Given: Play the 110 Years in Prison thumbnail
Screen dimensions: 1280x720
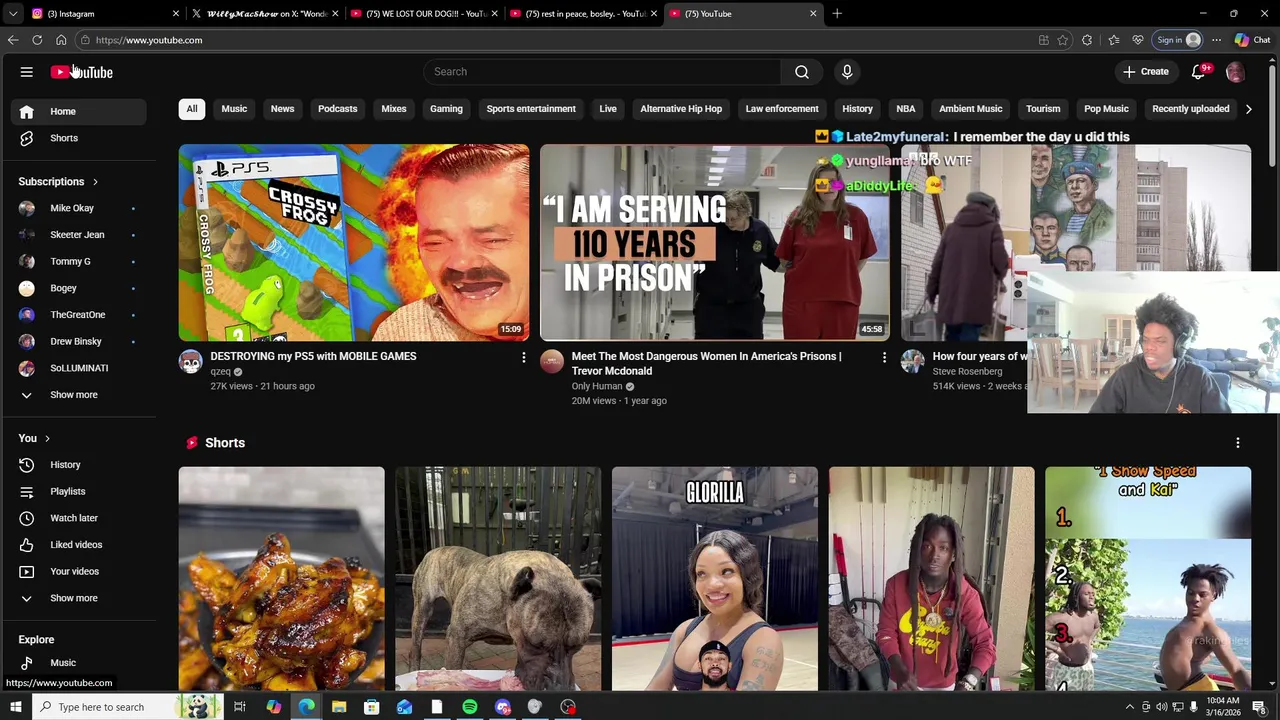Looking at the screenshot, I should (714, 243).
